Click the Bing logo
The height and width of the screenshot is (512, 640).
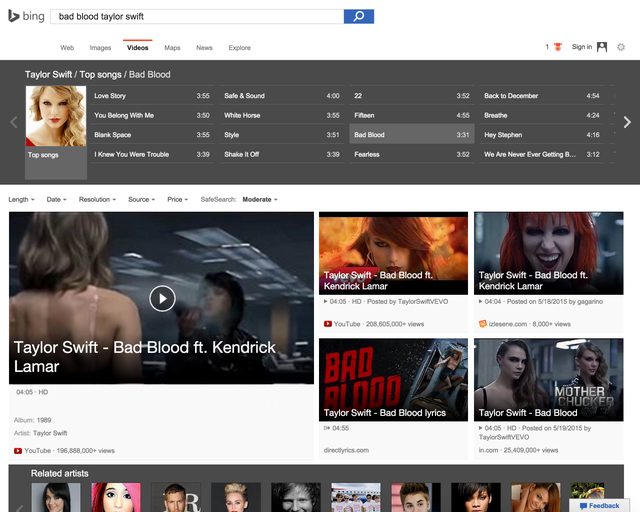27,16
